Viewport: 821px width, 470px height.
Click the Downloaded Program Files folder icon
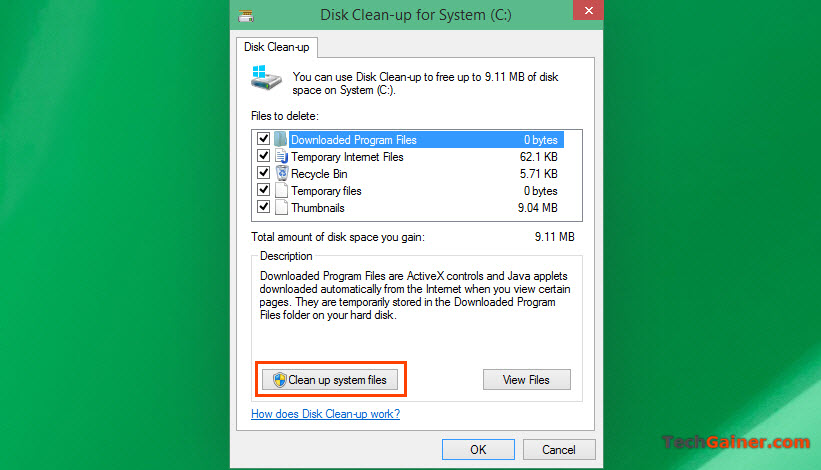click(281, 139)
